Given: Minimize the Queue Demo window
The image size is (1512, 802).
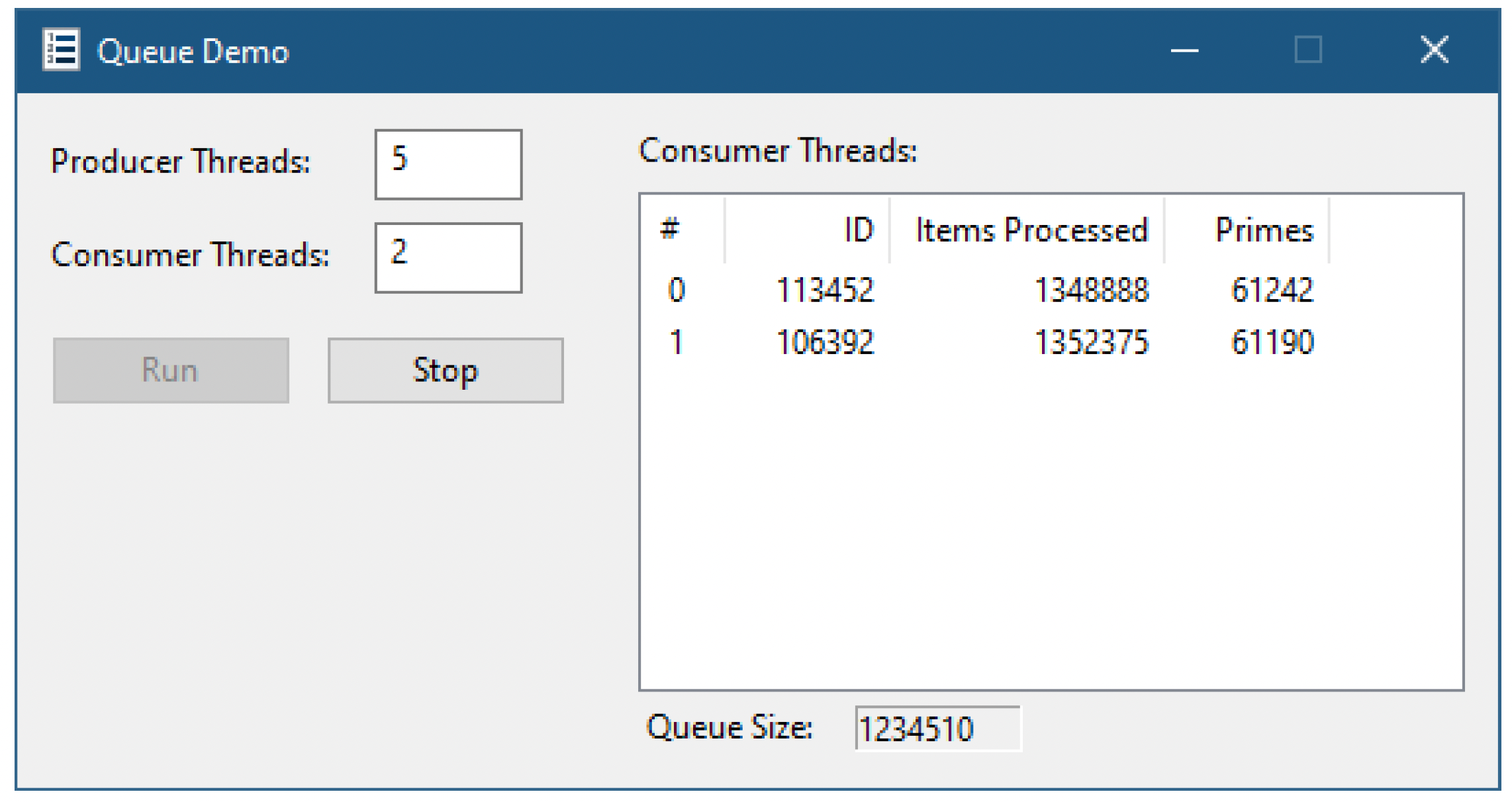Looking at the screenshot, I should [x=1184, y=50].
